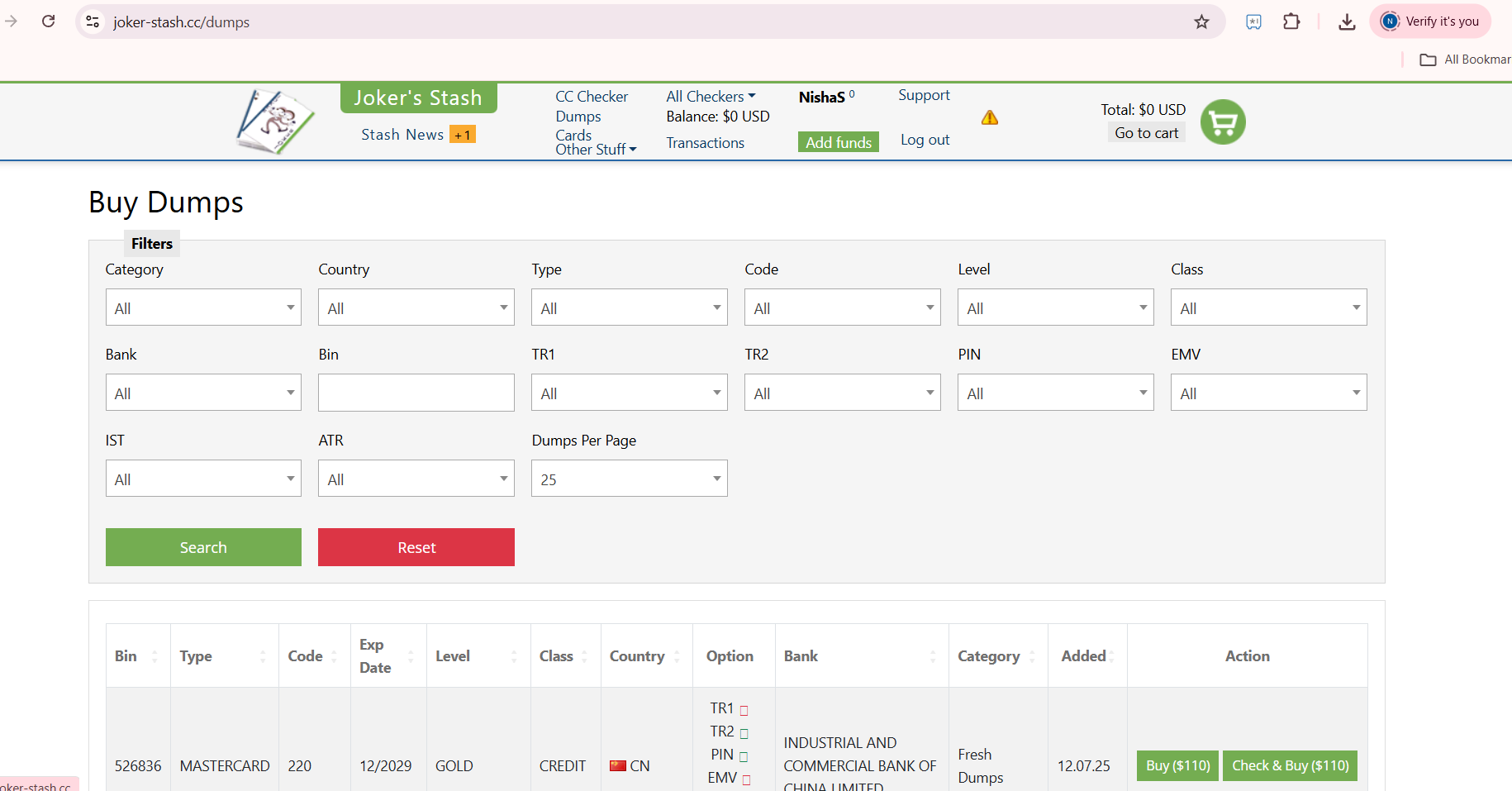The height and width of the screenshot is (791, 1512).
Task: Open the Type filter dropdown
Action: point(630,307)
